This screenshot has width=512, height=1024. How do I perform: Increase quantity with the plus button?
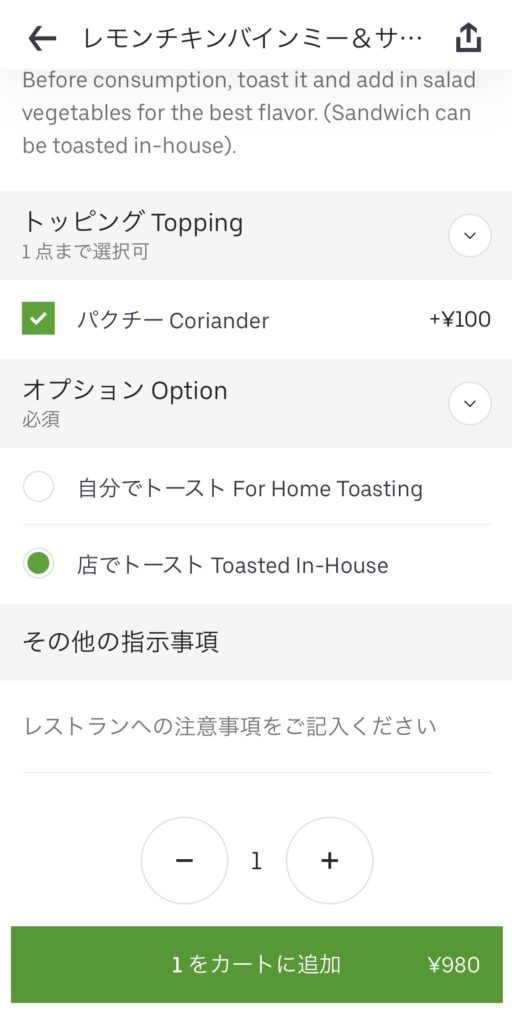point(329,861)
